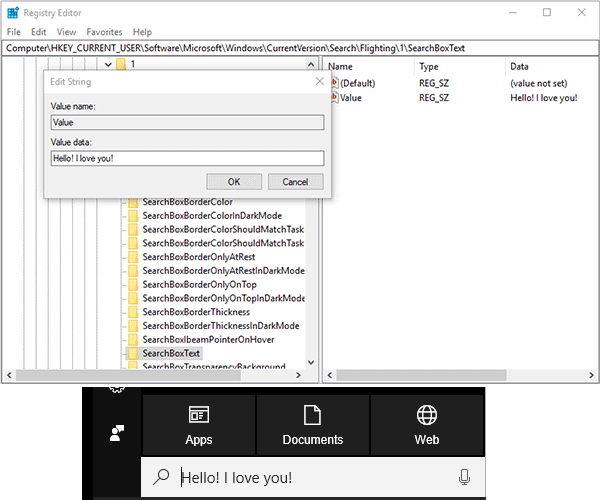Click folder icon next to SearchBoxBorderOnlyAtRestInDarkMode
The width and height of the screenshot is (600, 500).
[133, 271]
